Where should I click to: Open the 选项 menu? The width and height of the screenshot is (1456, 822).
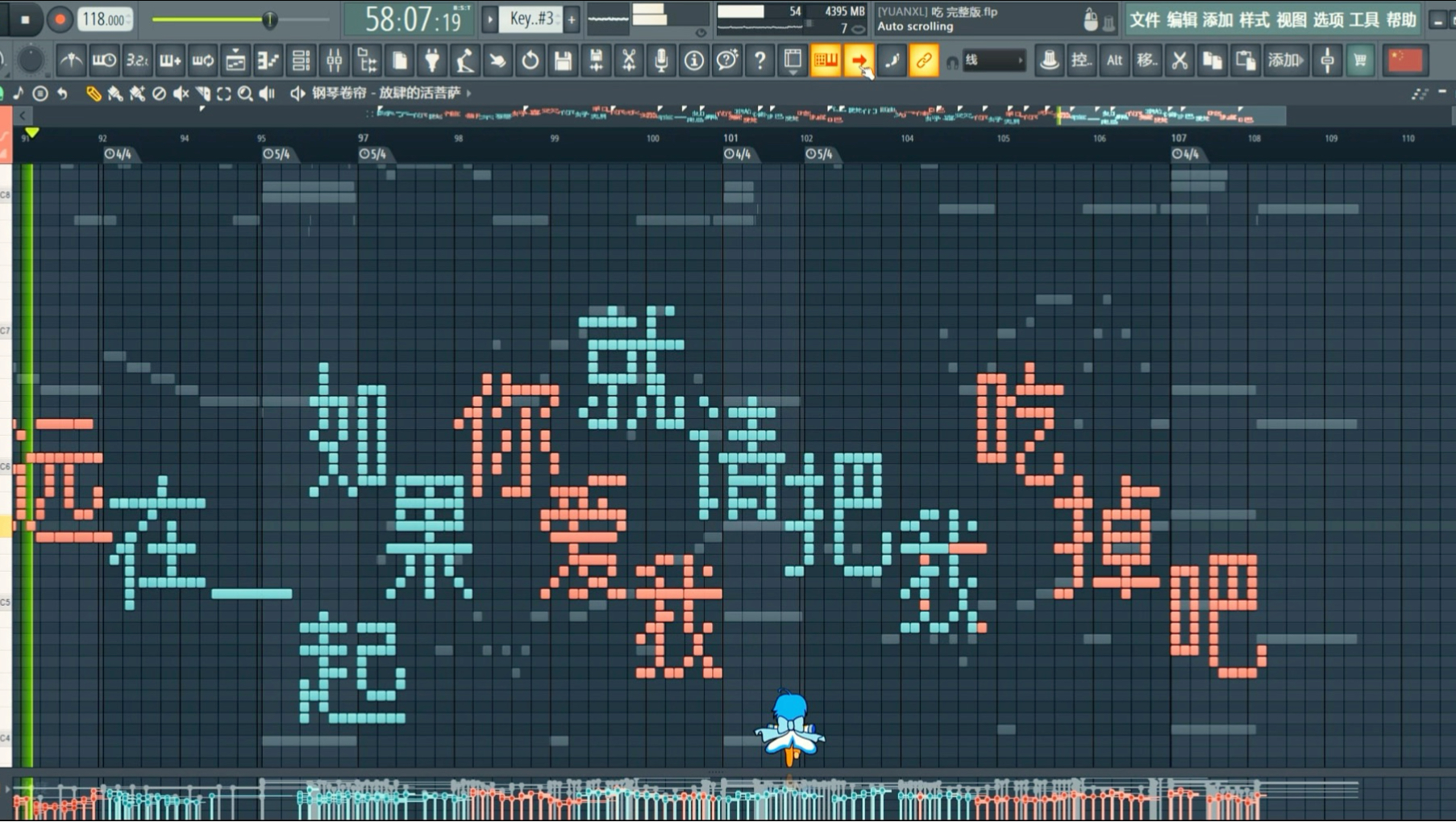[1328, 20]
